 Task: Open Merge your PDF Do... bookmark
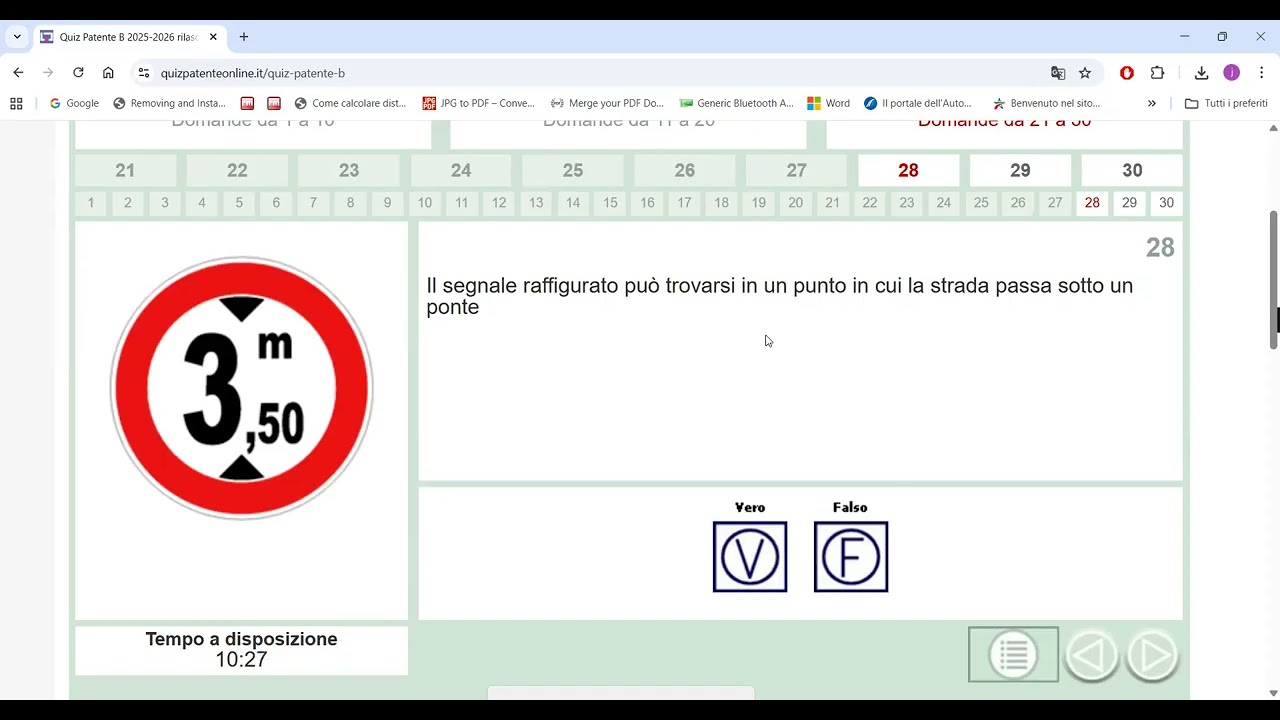(607, 103)
